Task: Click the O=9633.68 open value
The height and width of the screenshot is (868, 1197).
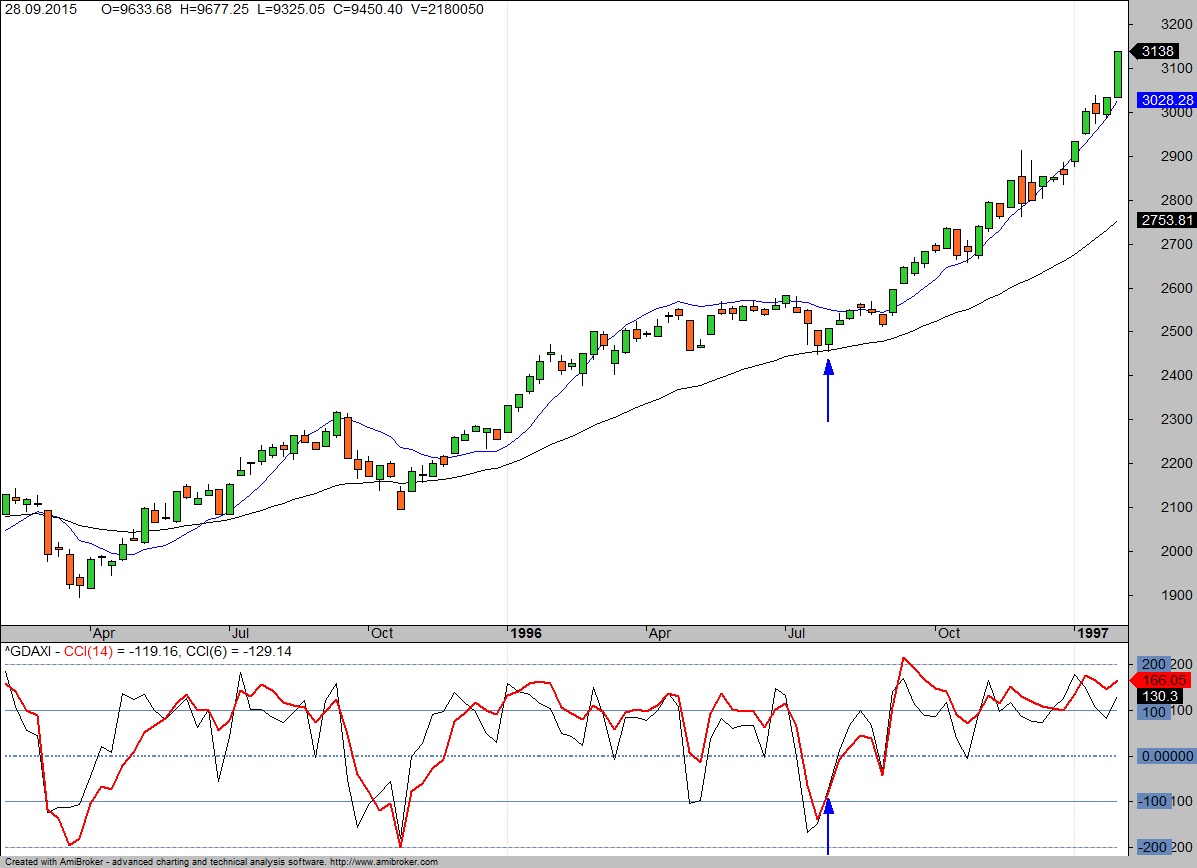Action: click(137, 10)
